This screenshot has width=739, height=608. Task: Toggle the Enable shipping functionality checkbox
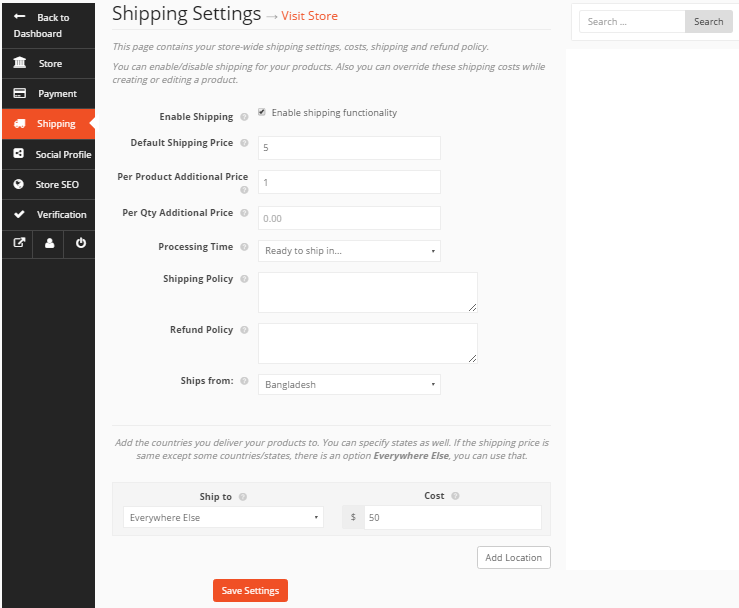[262, 113]
